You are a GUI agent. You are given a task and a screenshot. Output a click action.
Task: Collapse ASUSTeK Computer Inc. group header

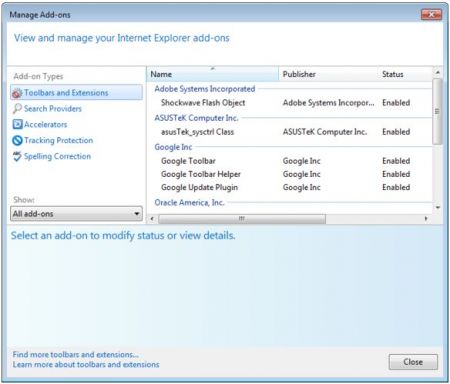[196, 118]
